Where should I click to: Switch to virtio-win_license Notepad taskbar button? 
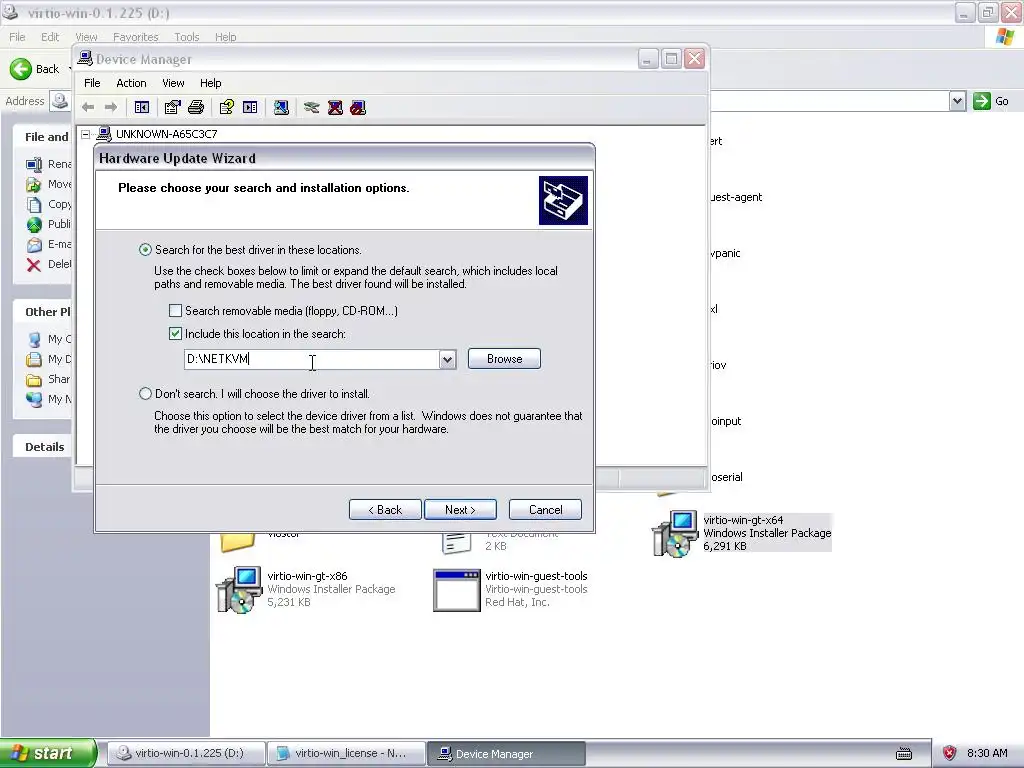(x=346, y=753)
